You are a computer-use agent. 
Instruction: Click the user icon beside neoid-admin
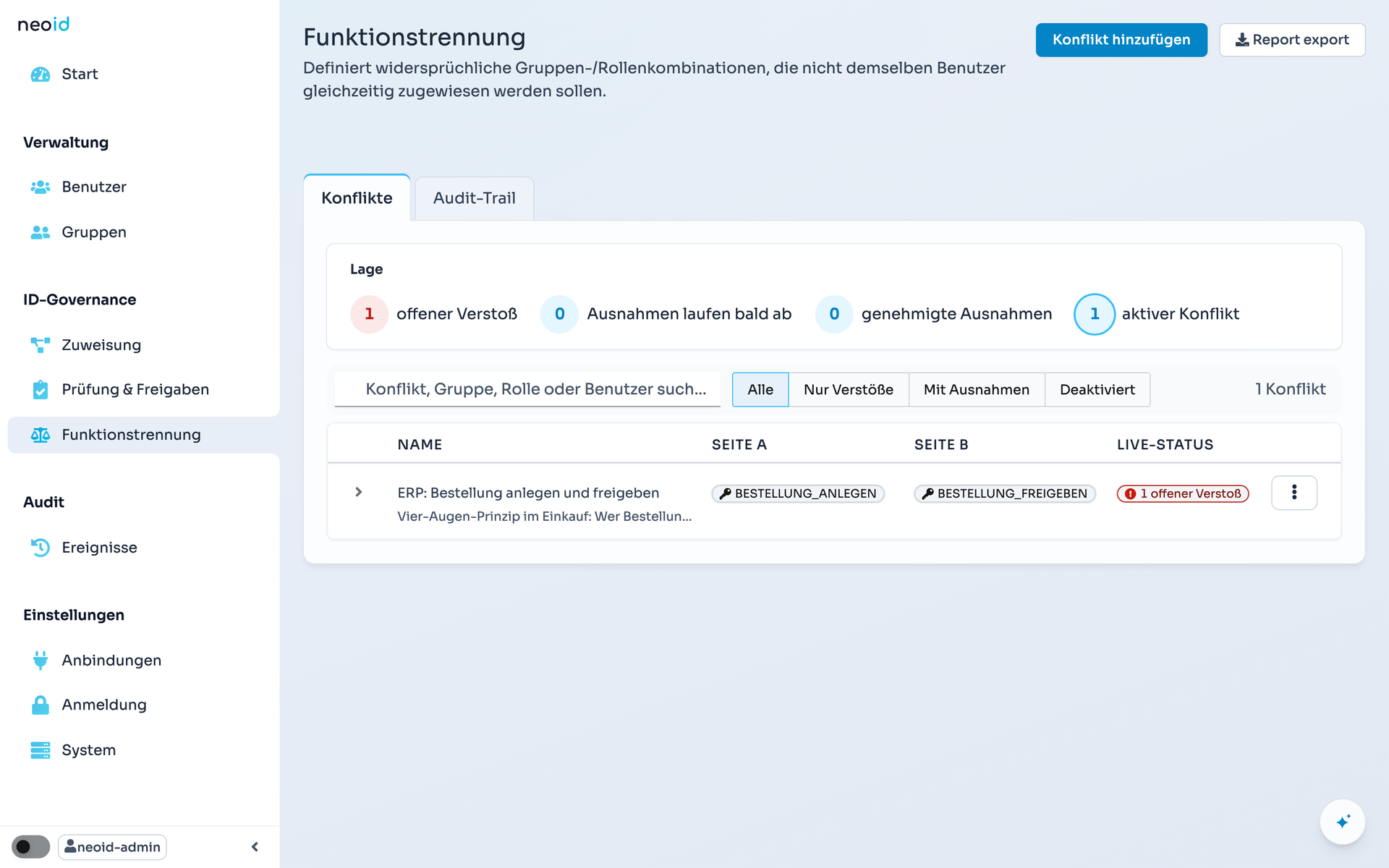[70, 846]
